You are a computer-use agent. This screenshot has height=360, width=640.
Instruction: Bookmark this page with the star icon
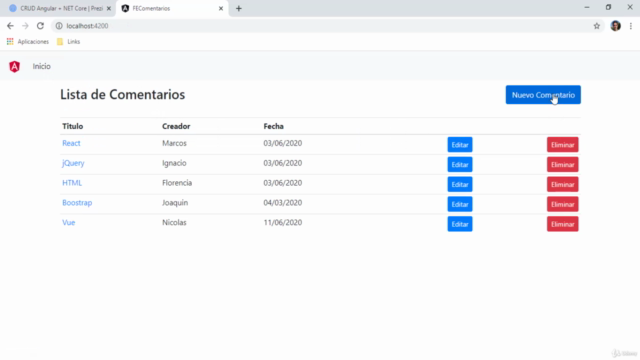[x=597, y=26]
